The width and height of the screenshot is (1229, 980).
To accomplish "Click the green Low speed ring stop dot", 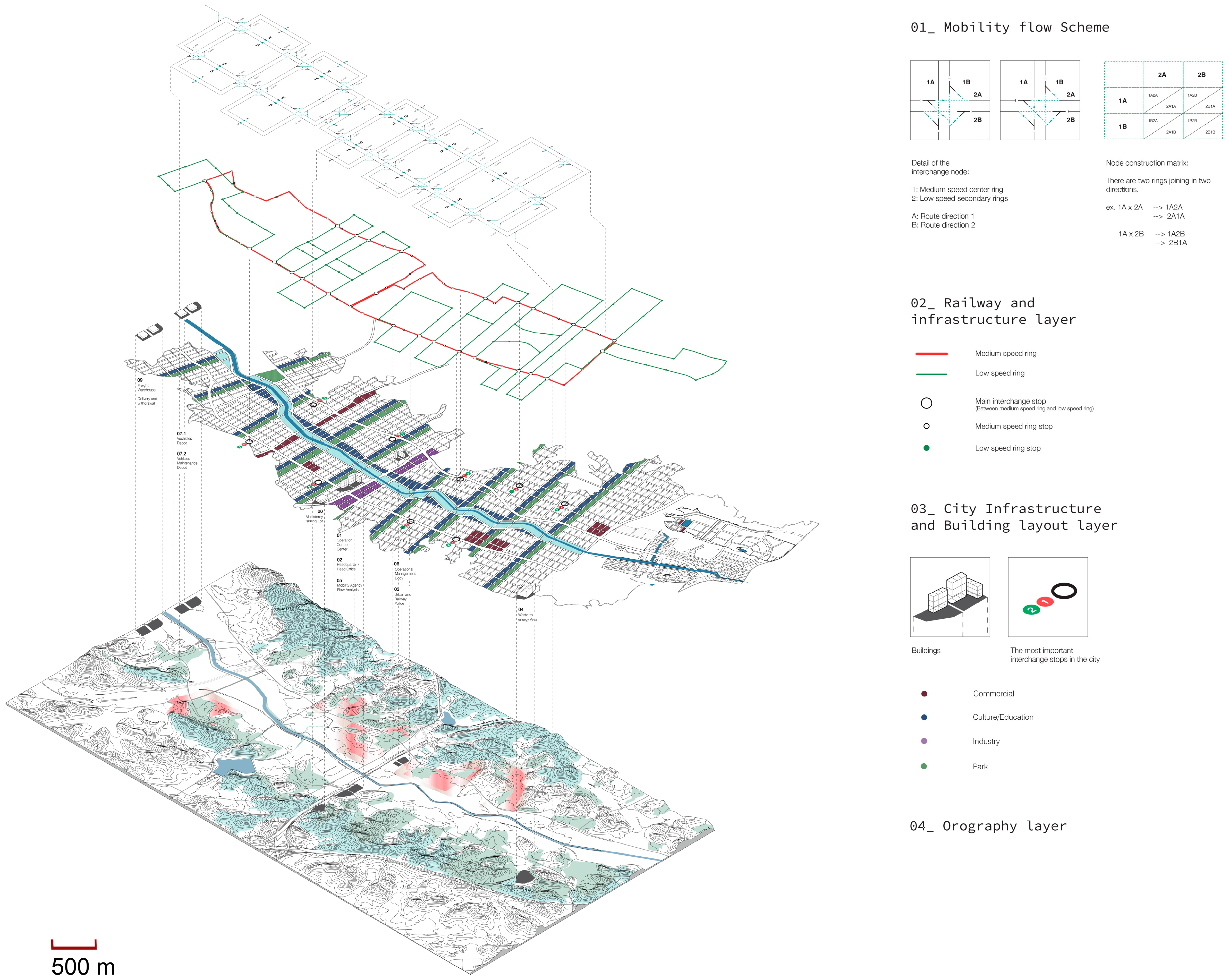I will (926, 448).
